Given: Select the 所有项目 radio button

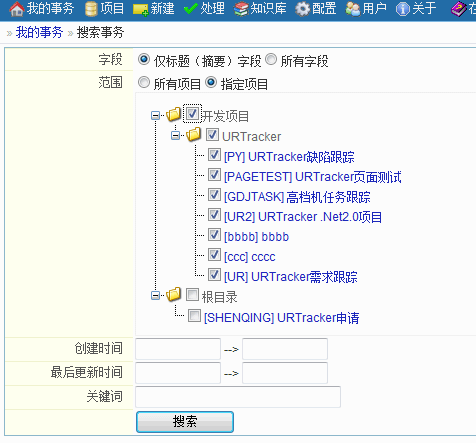Looking at the screenshot, I should pos(144,82).
